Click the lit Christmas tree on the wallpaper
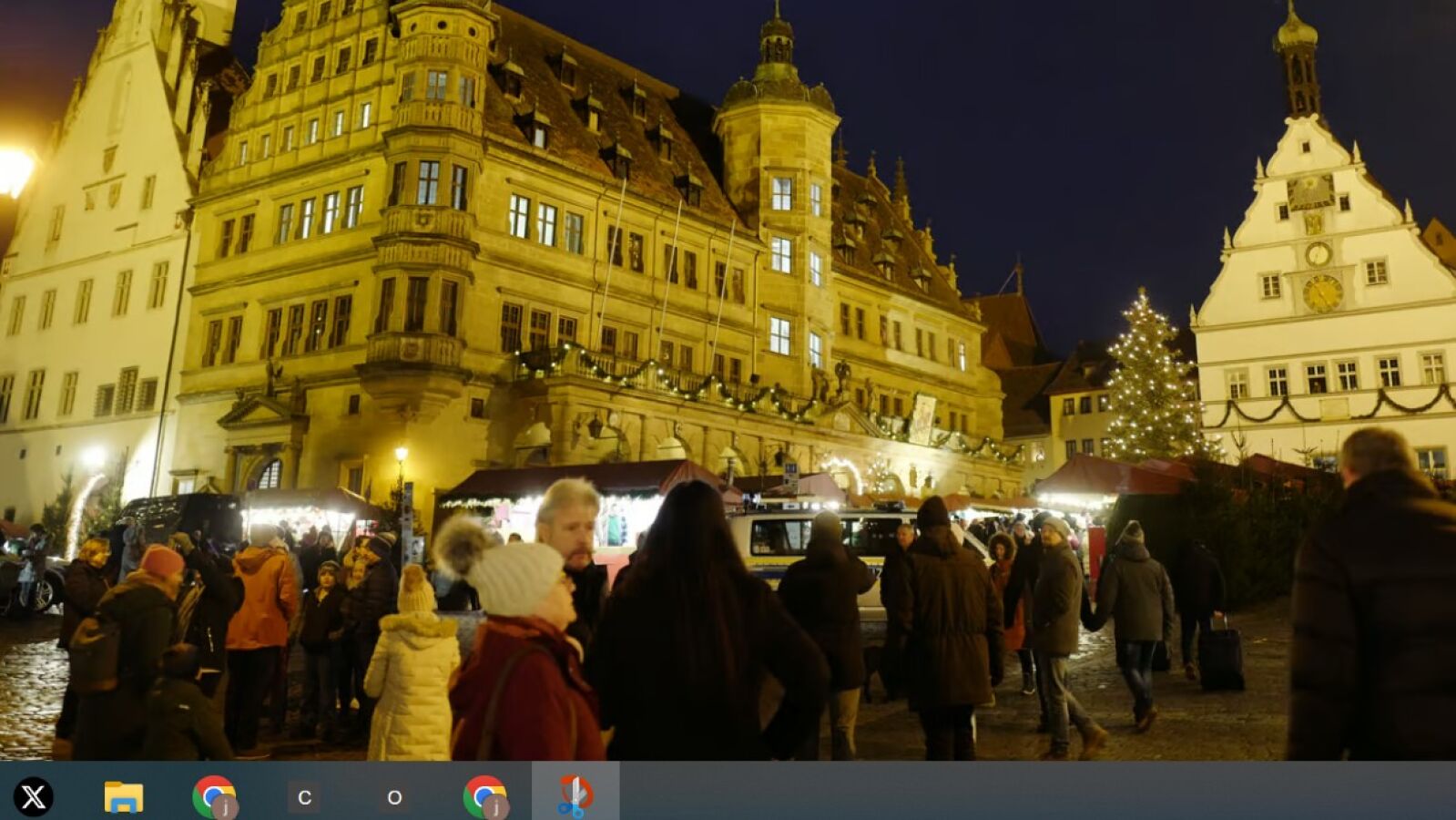1456x820 pixels. pos(1153,383)
